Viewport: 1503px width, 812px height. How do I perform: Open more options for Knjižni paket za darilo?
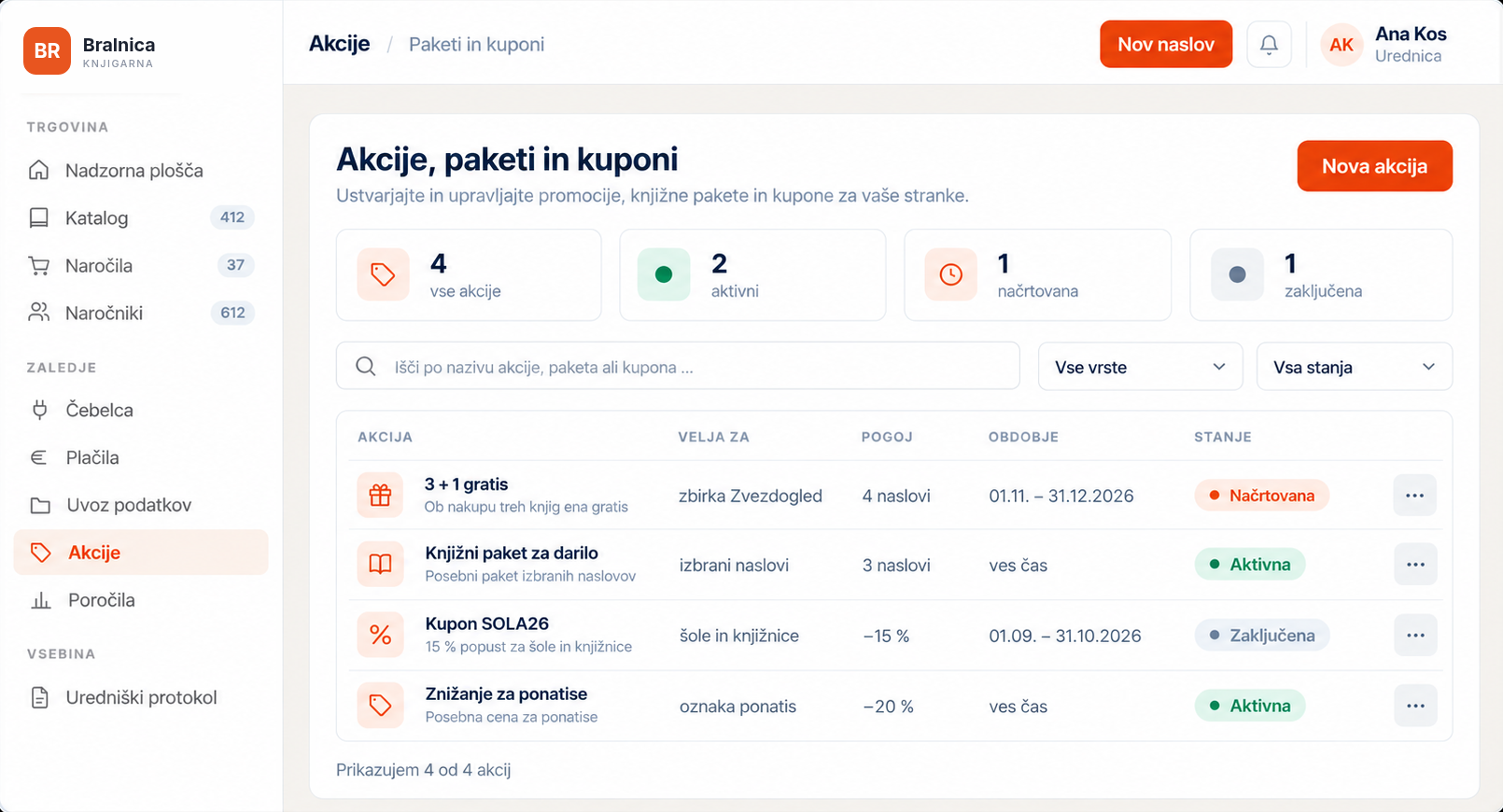(1415, 565)
